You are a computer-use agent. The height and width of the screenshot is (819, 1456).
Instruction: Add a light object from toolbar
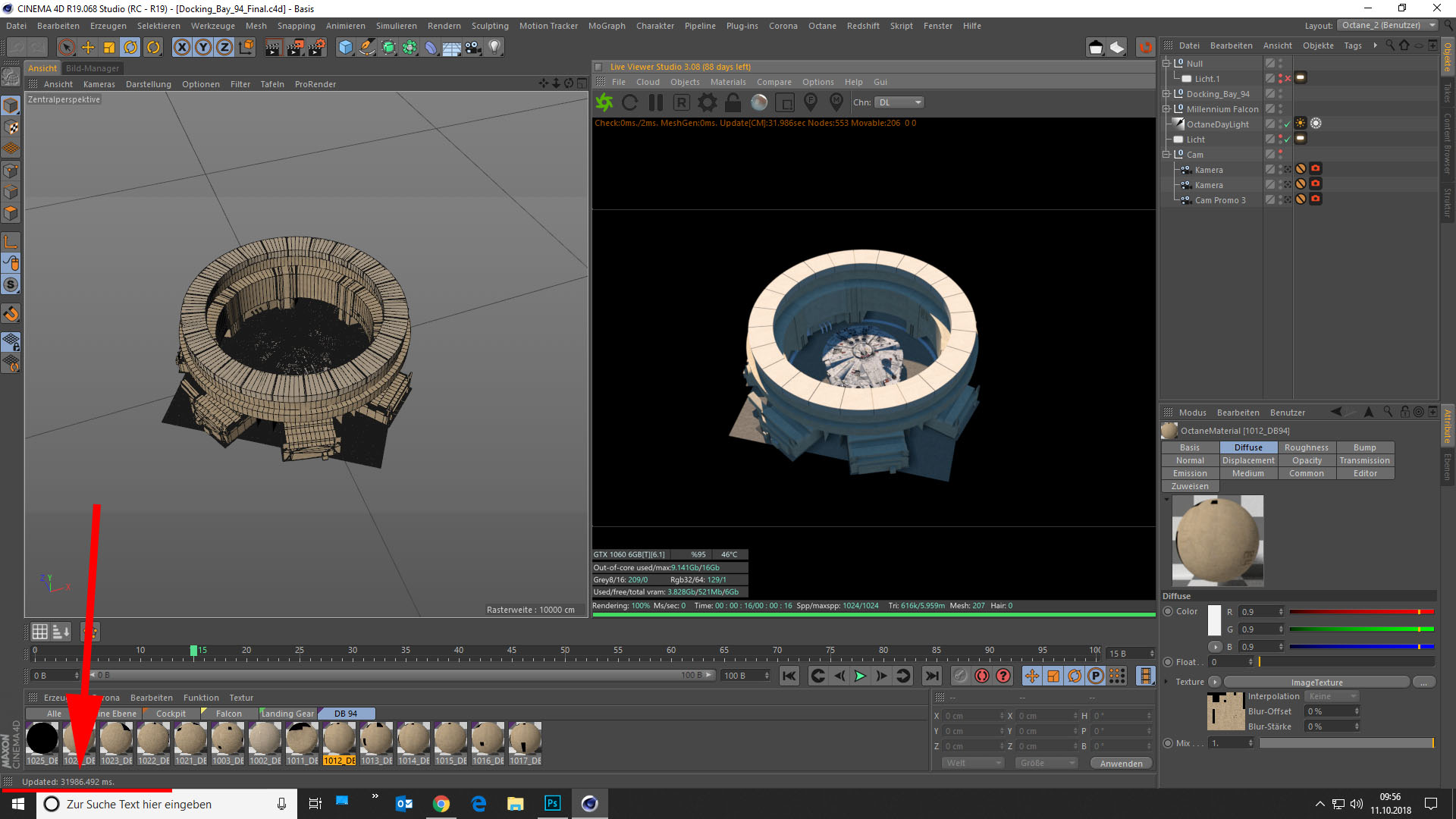[x=494, y=48]
